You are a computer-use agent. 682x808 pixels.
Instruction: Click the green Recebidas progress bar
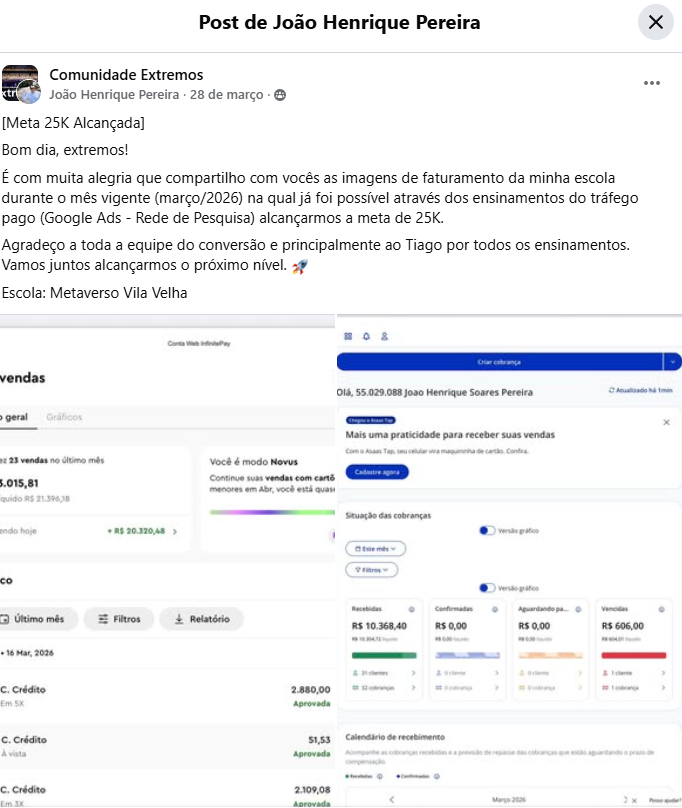[384, 655]
